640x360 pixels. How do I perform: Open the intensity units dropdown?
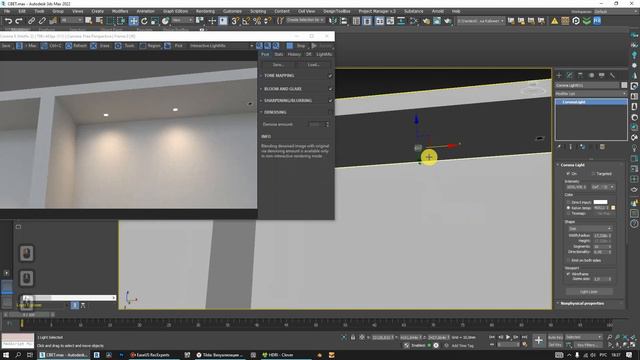[x=603, y=187]
